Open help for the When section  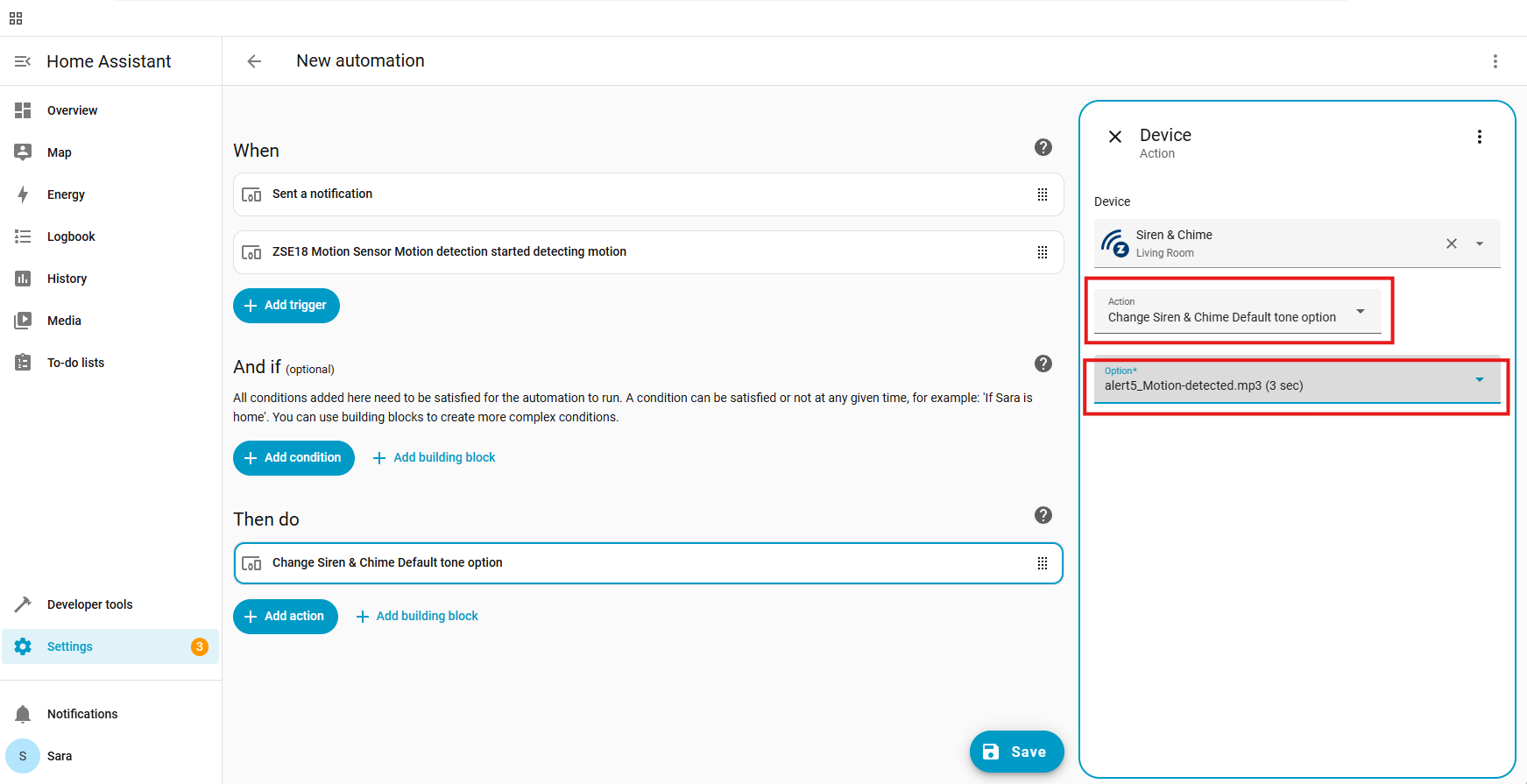click(1043, 147)
